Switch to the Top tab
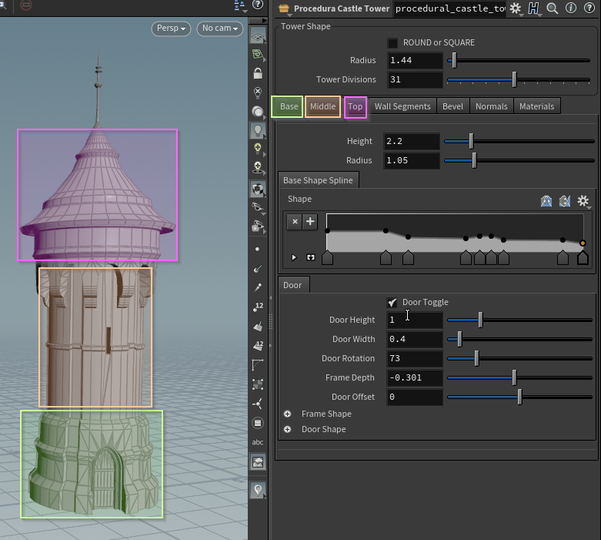 click(355, 107)
